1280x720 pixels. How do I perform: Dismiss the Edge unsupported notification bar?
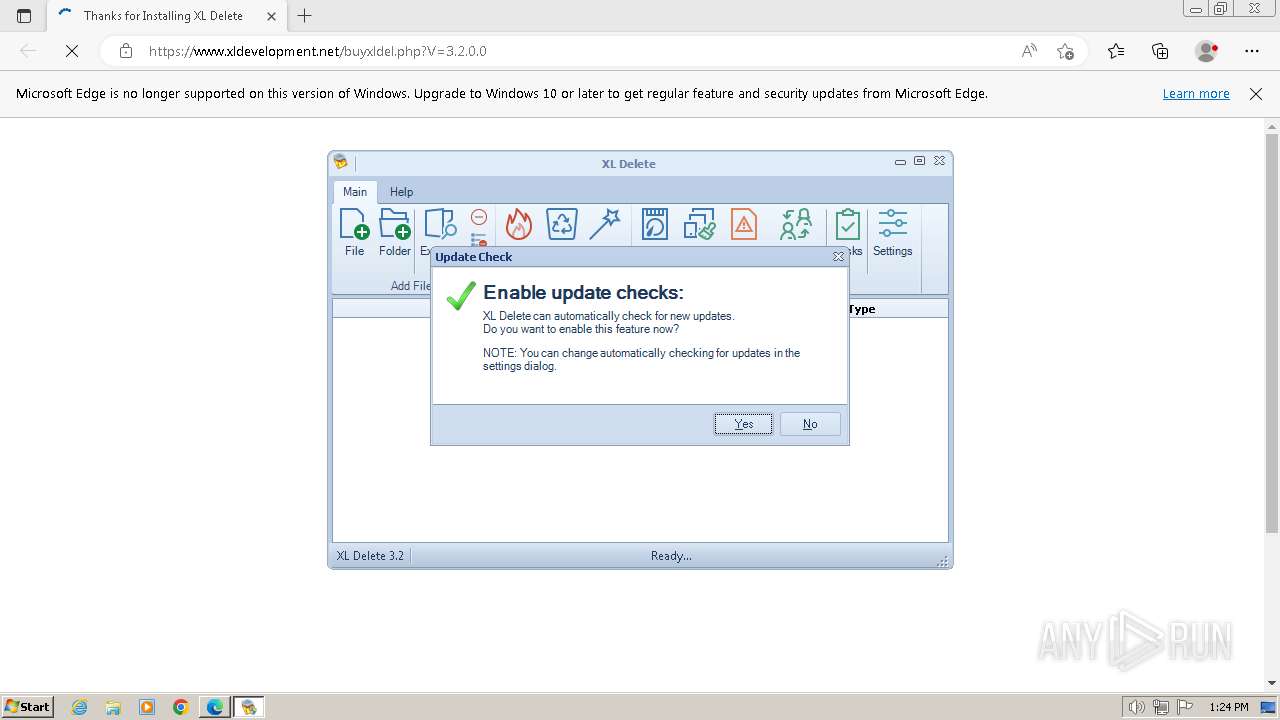[x=1256, y=94]
